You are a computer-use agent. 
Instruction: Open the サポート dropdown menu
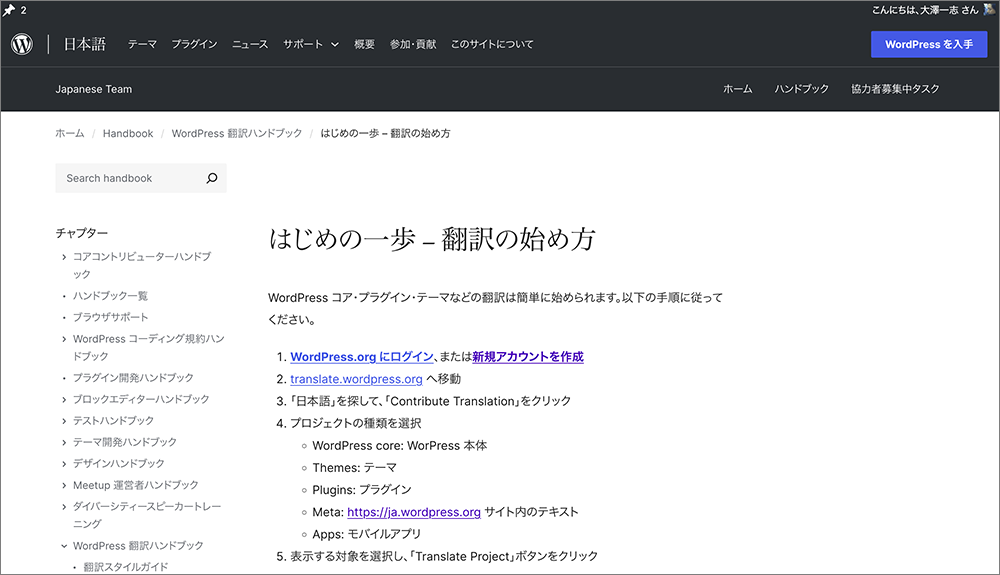click(311, 44)
